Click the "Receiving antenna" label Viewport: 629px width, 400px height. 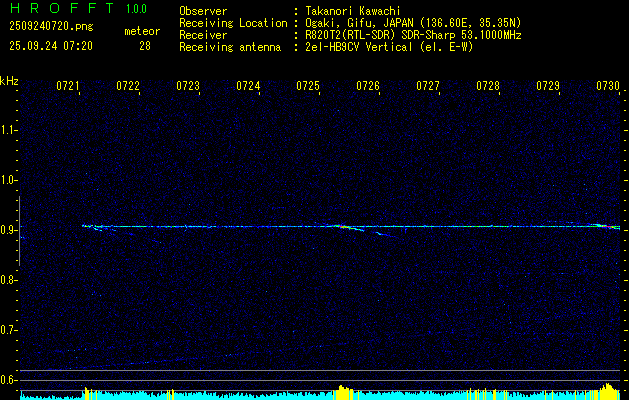[230, 47]
